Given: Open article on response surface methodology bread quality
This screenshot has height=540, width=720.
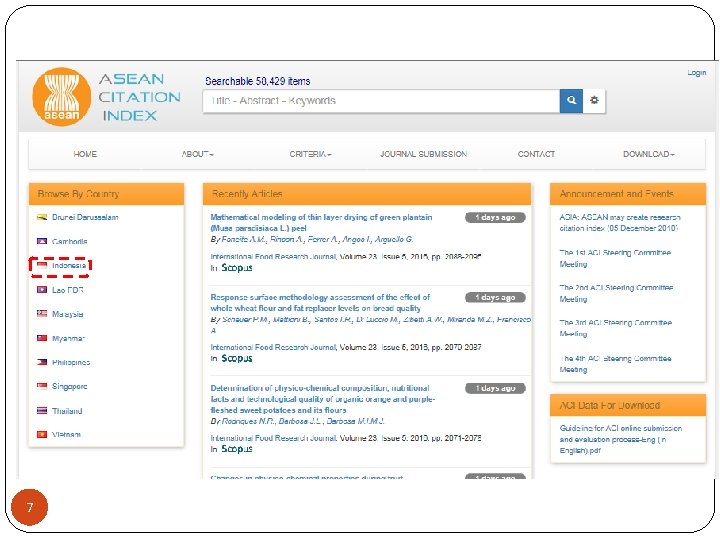Looking at the screenshot, I should [x=320, y=303].
